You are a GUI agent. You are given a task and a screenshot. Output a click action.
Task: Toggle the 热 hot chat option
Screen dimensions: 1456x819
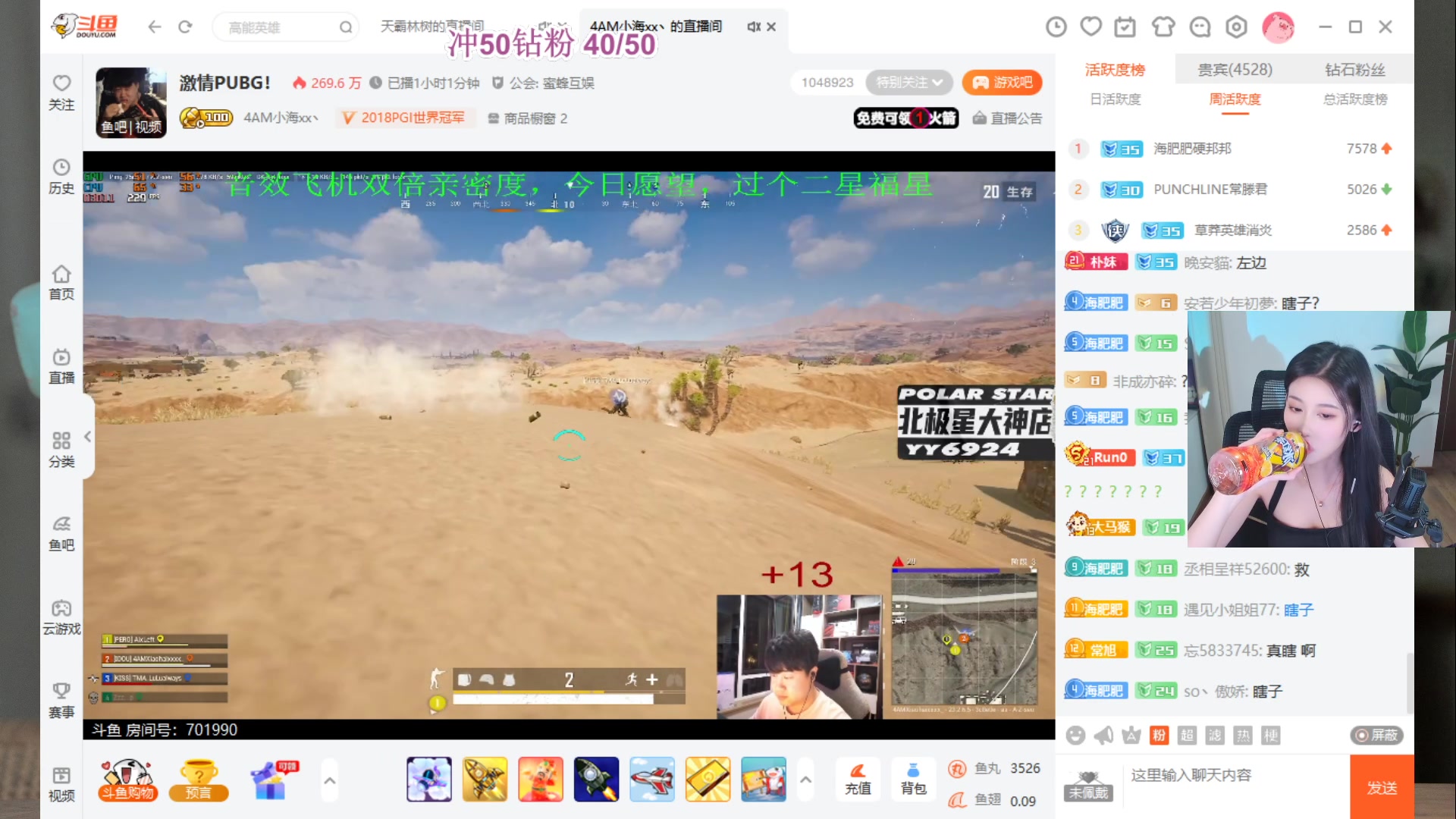pyautogui.click(x=1243, y=736)
